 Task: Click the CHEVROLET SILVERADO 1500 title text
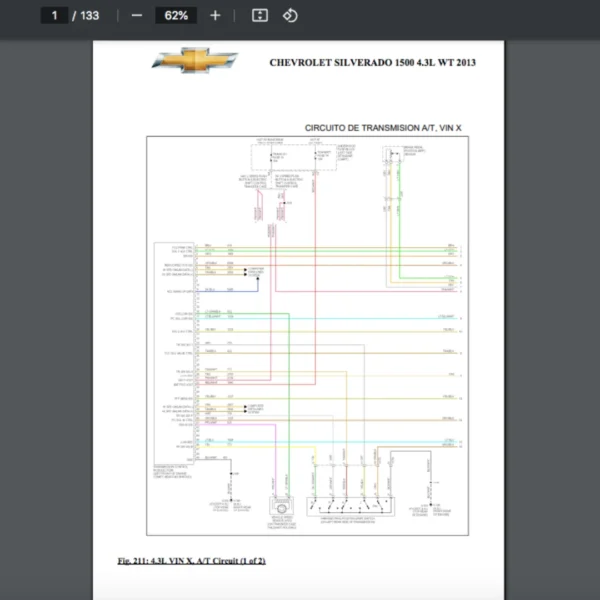click(x=372, y=62)
